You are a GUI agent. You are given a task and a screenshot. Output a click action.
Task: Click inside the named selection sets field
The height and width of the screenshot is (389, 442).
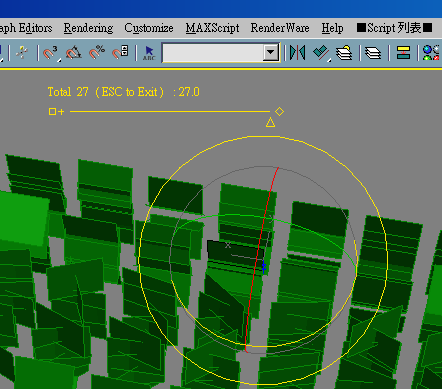point(213,53)
